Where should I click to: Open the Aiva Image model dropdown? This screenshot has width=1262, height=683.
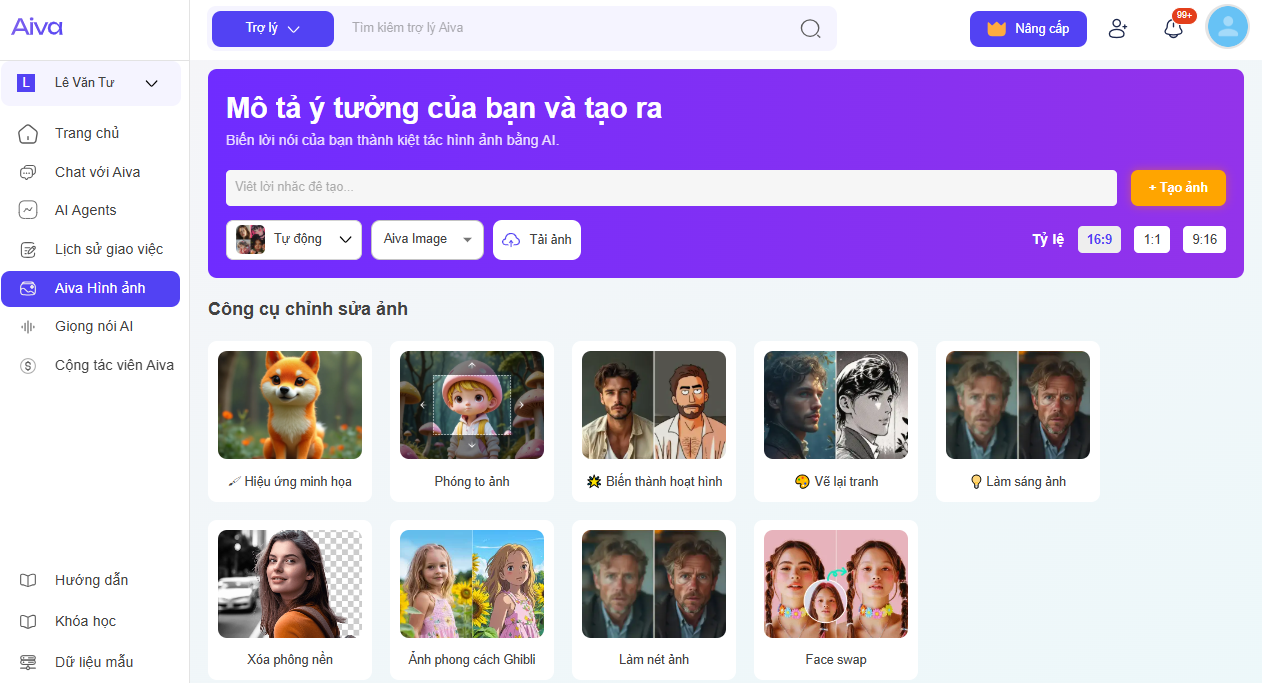[427, 240]
